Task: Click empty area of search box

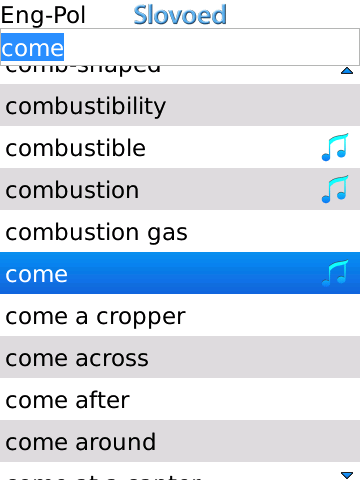Action: (212, 47)
